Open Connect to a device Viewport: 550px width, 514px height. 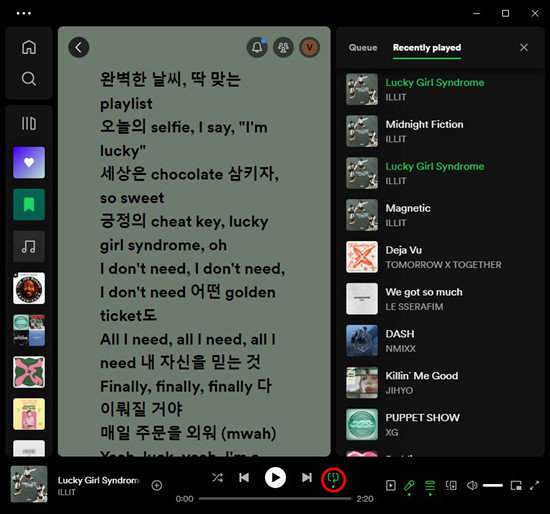(x=451, y=486)
